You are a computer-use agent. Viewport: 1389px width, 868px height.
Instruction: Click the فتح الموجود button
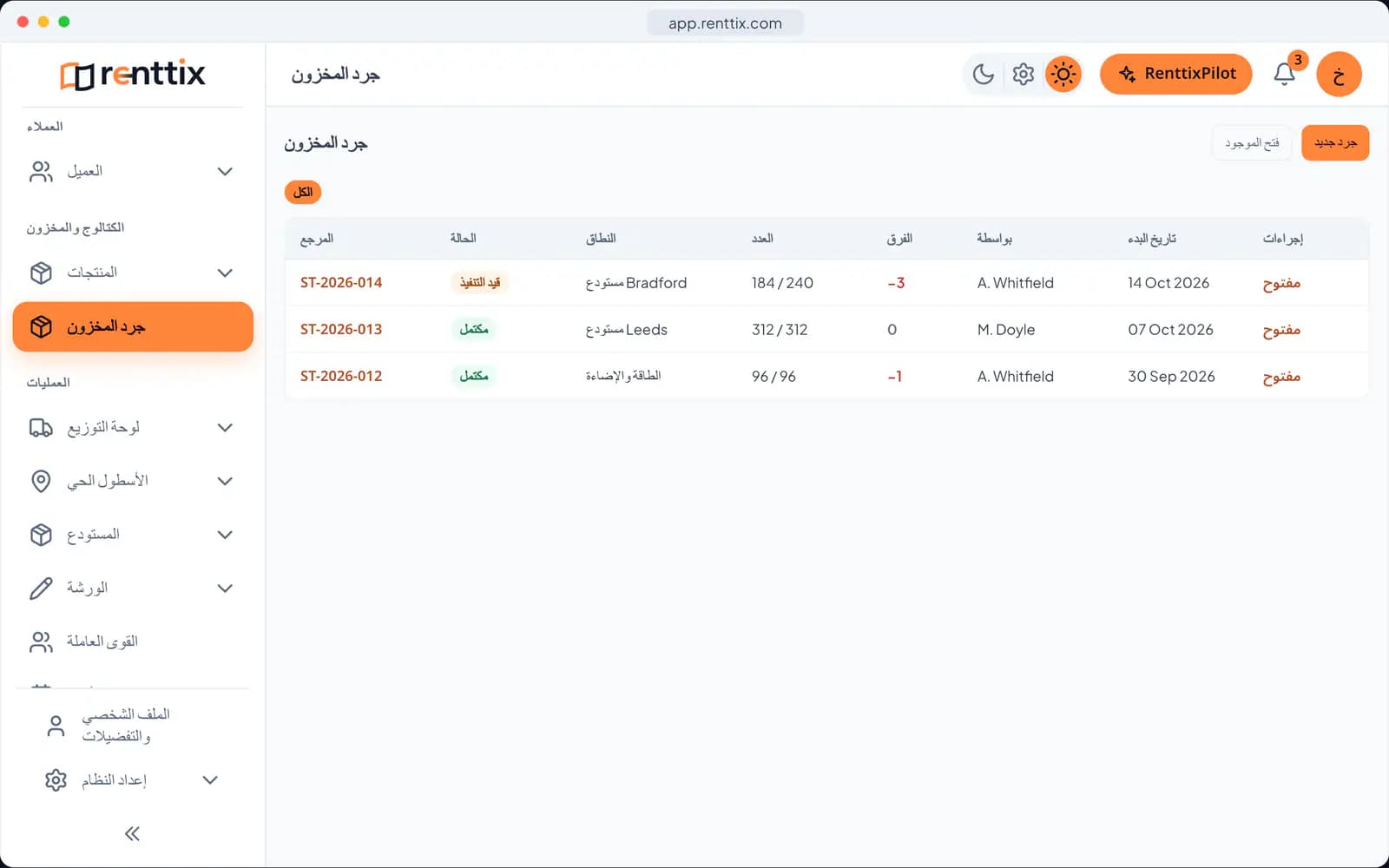click(x=1252, y=143)
